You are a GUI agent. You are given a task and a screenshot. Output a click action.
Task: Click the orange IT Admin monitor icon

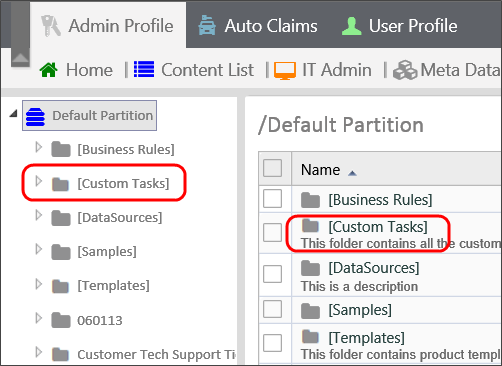click(285, 71)
